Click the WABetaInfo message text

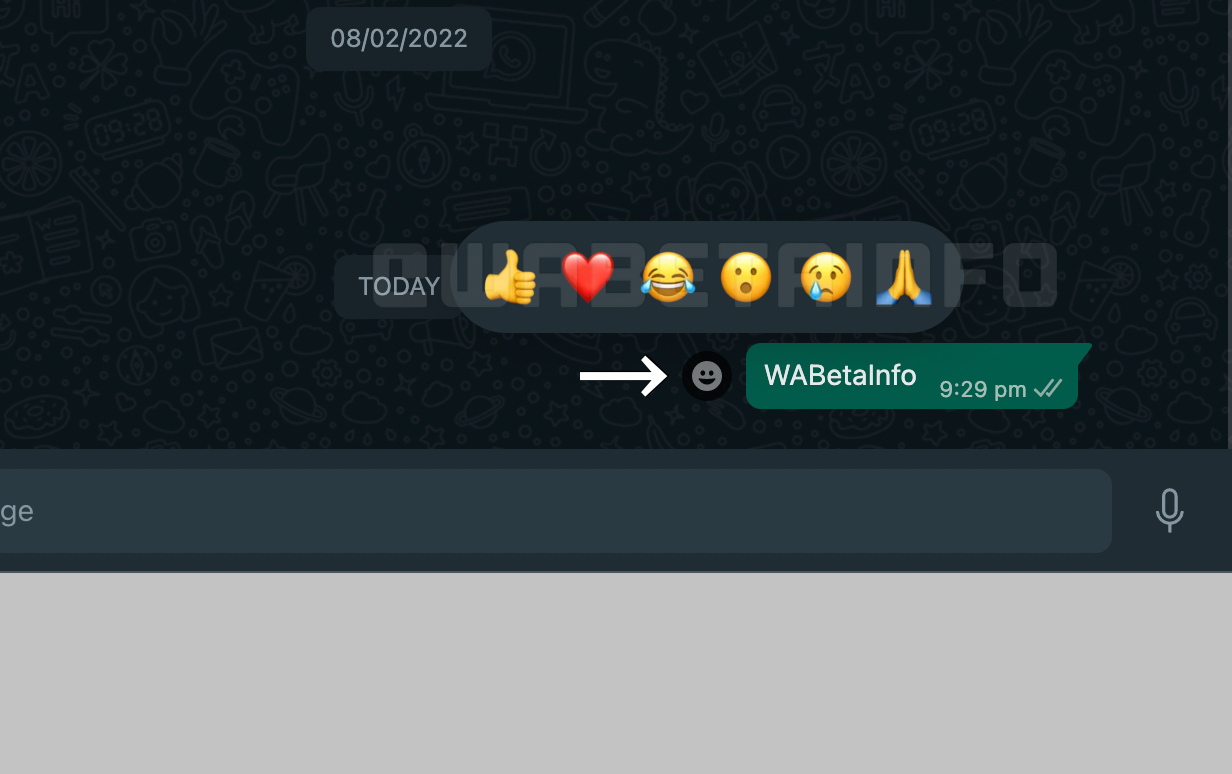(x=840, y=375)
